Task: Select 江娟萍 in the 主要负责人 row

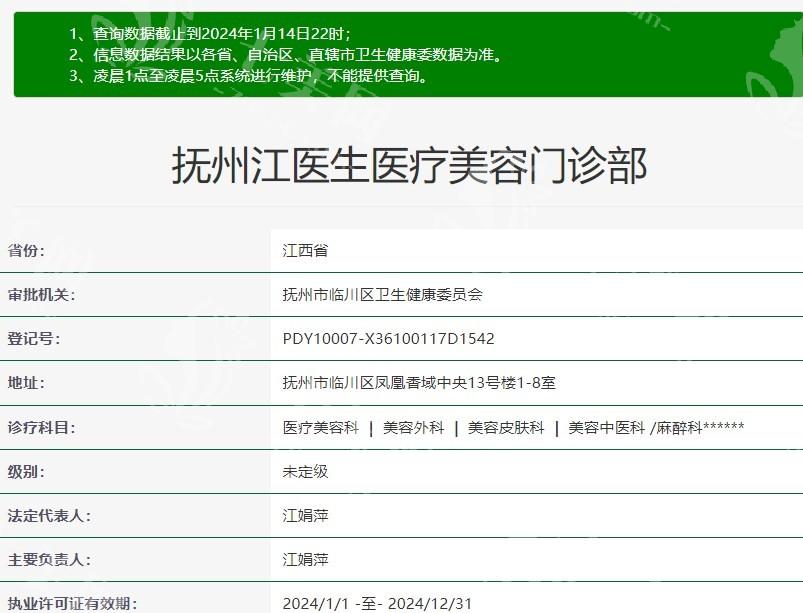Action: [305, 560]
